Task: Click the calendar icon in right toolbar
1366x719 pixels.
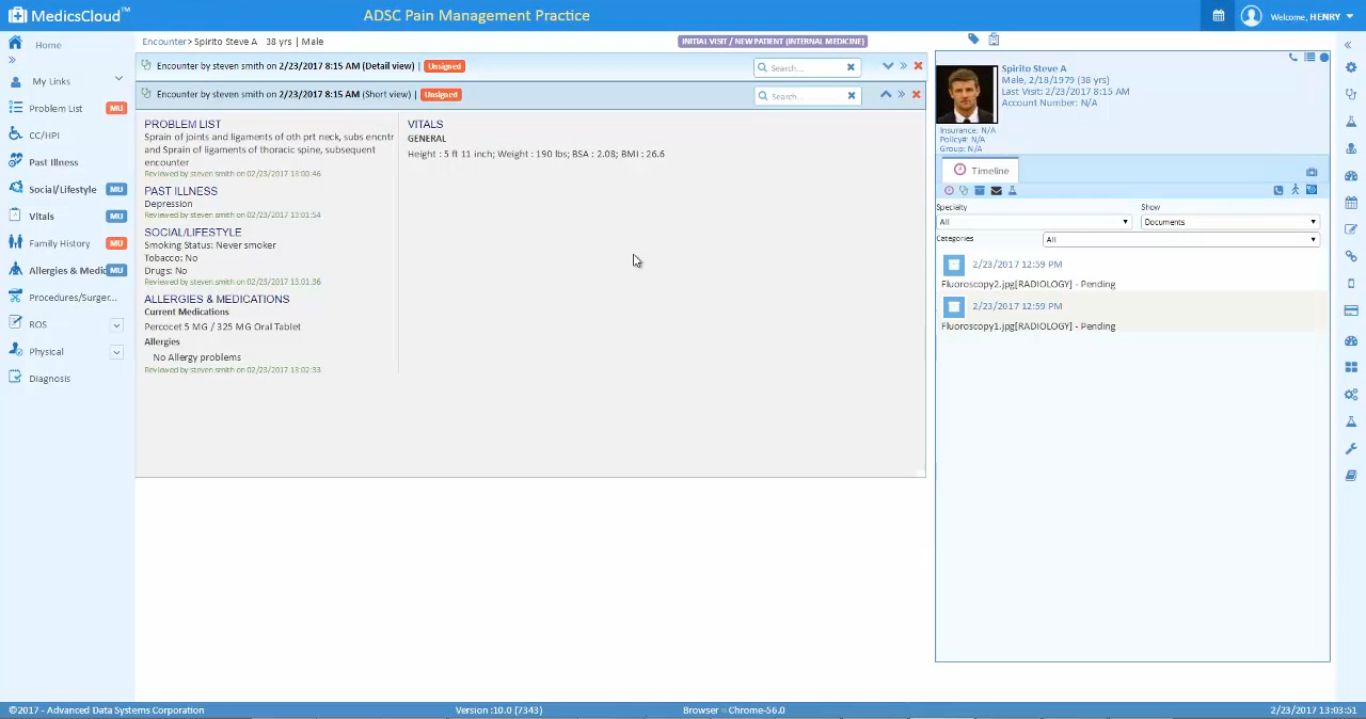Action: pyautogui.click(x=1351, y=202)
